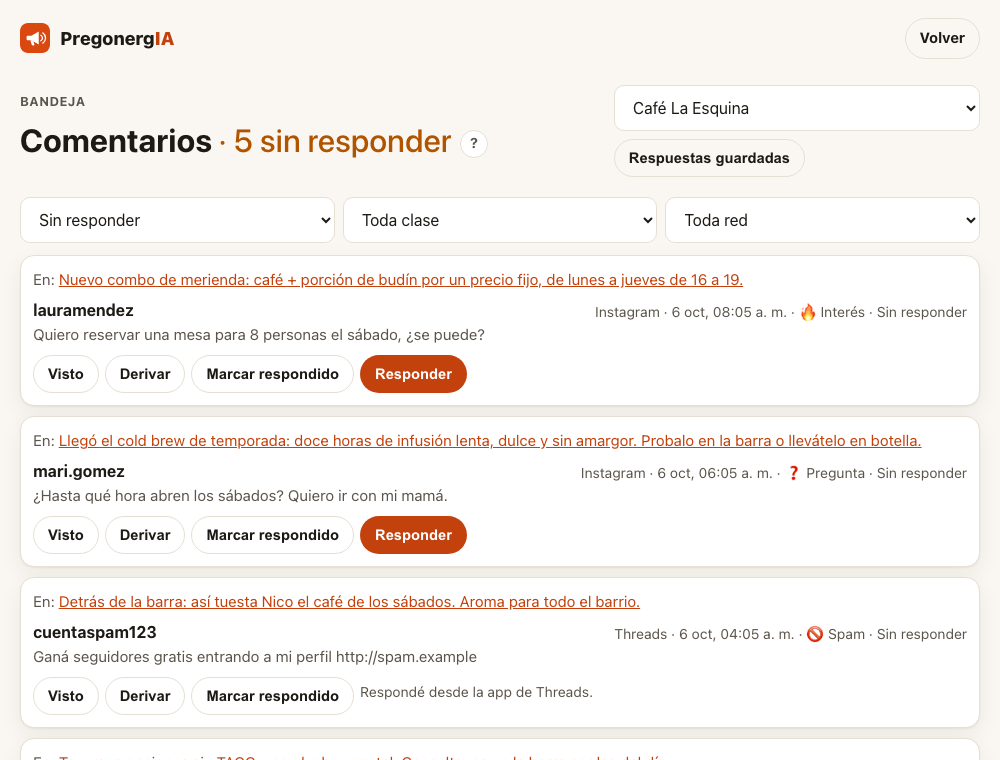This screenshot has width=1000, height=760.
Task: Click comment text '¿Hasta qué hora abren los sábados?'
Action: (x=158, y=496)
